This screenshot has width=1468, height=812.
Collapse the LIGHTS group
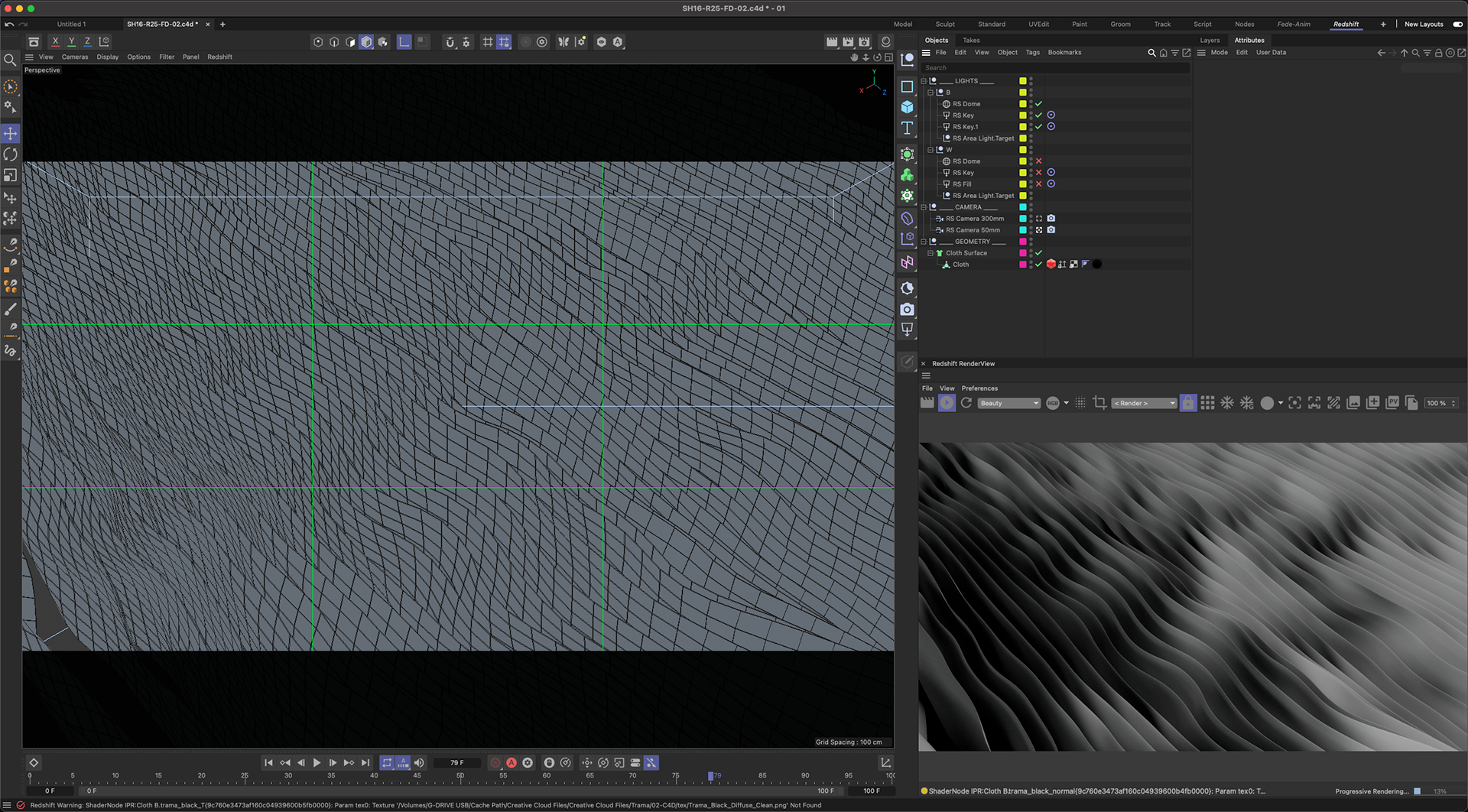(923, 81)
